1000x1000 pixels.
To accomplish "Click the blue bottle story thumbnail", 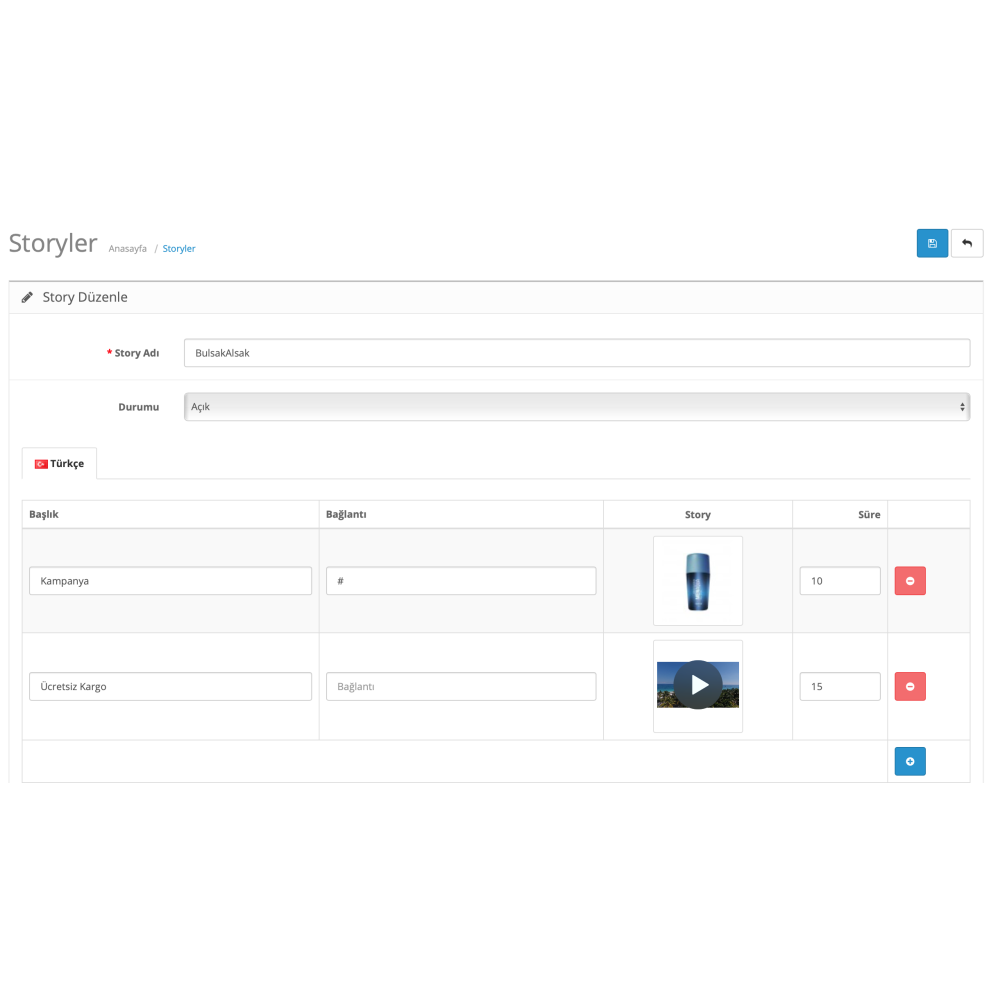I will tap(697, 580).
